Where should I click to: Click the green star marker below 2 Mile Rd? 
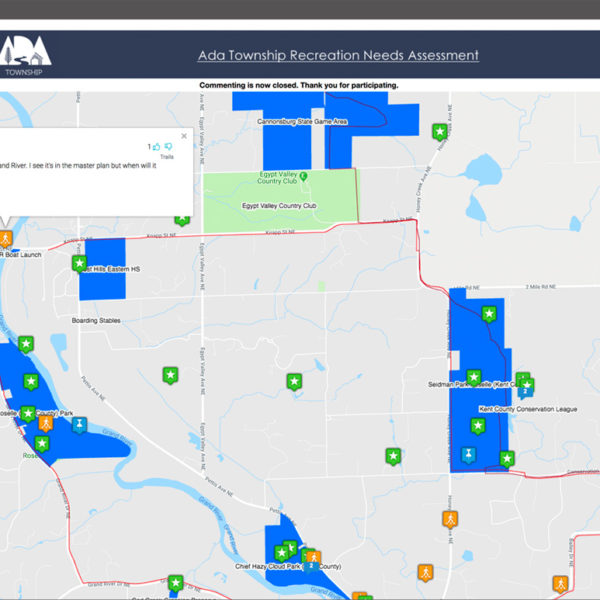(x=489, y=313)
